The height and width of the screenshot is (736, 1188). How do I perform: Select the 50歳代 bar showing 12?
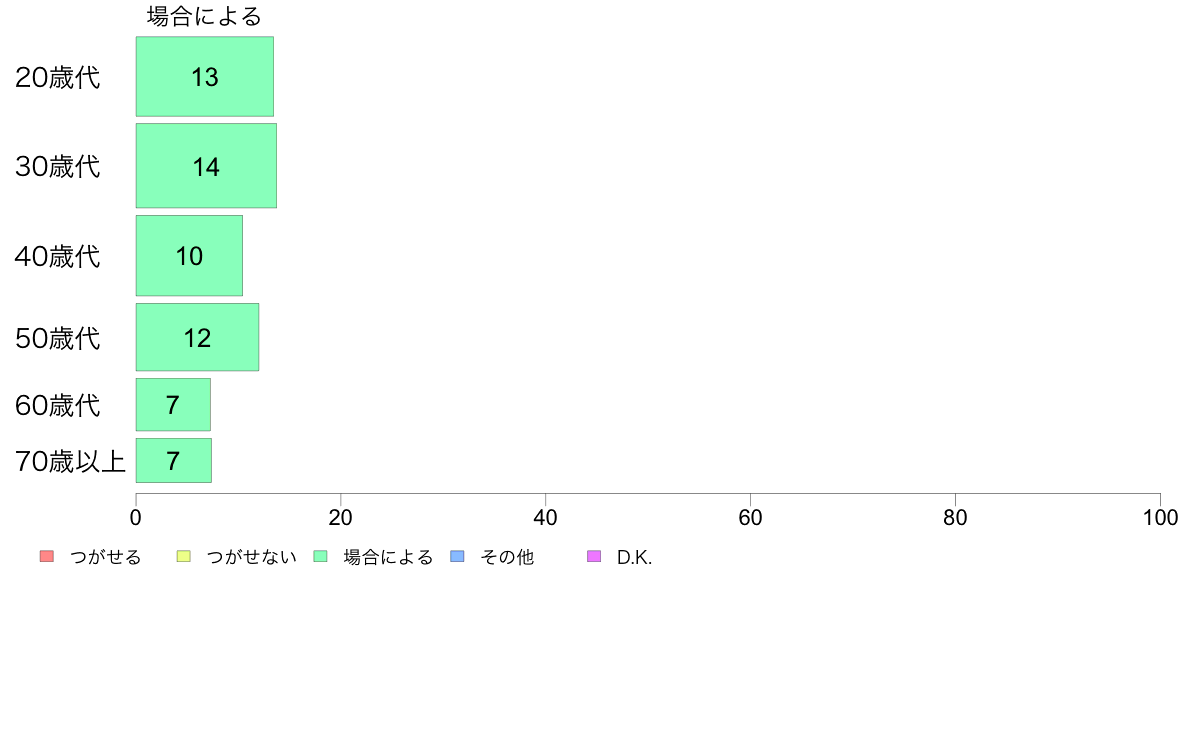[197, 337]
